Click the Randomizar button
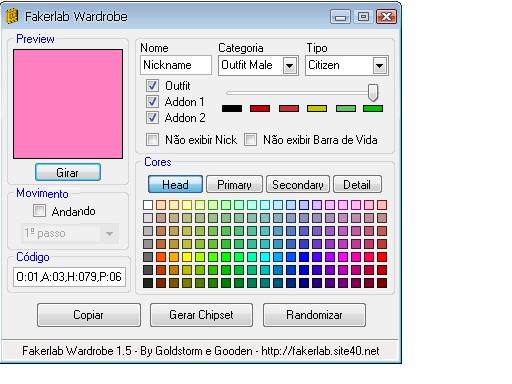 click(314, 315)
